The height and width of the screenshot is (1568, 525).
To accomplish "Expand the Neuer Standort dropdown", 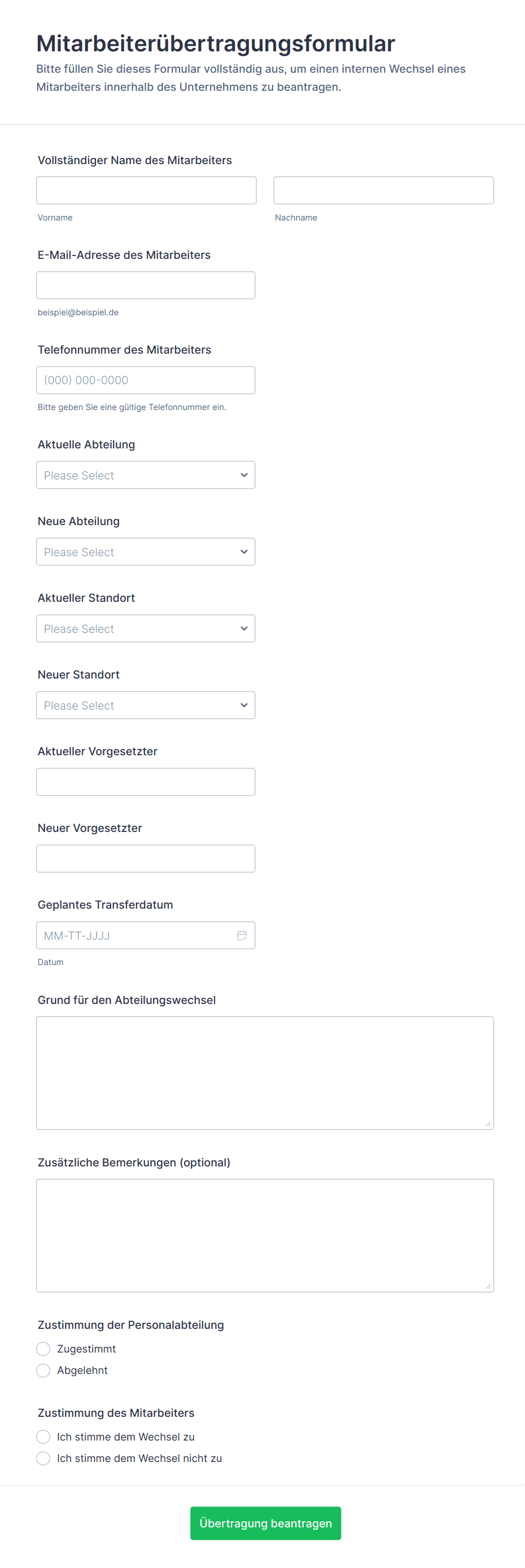I will click(146, 705).
